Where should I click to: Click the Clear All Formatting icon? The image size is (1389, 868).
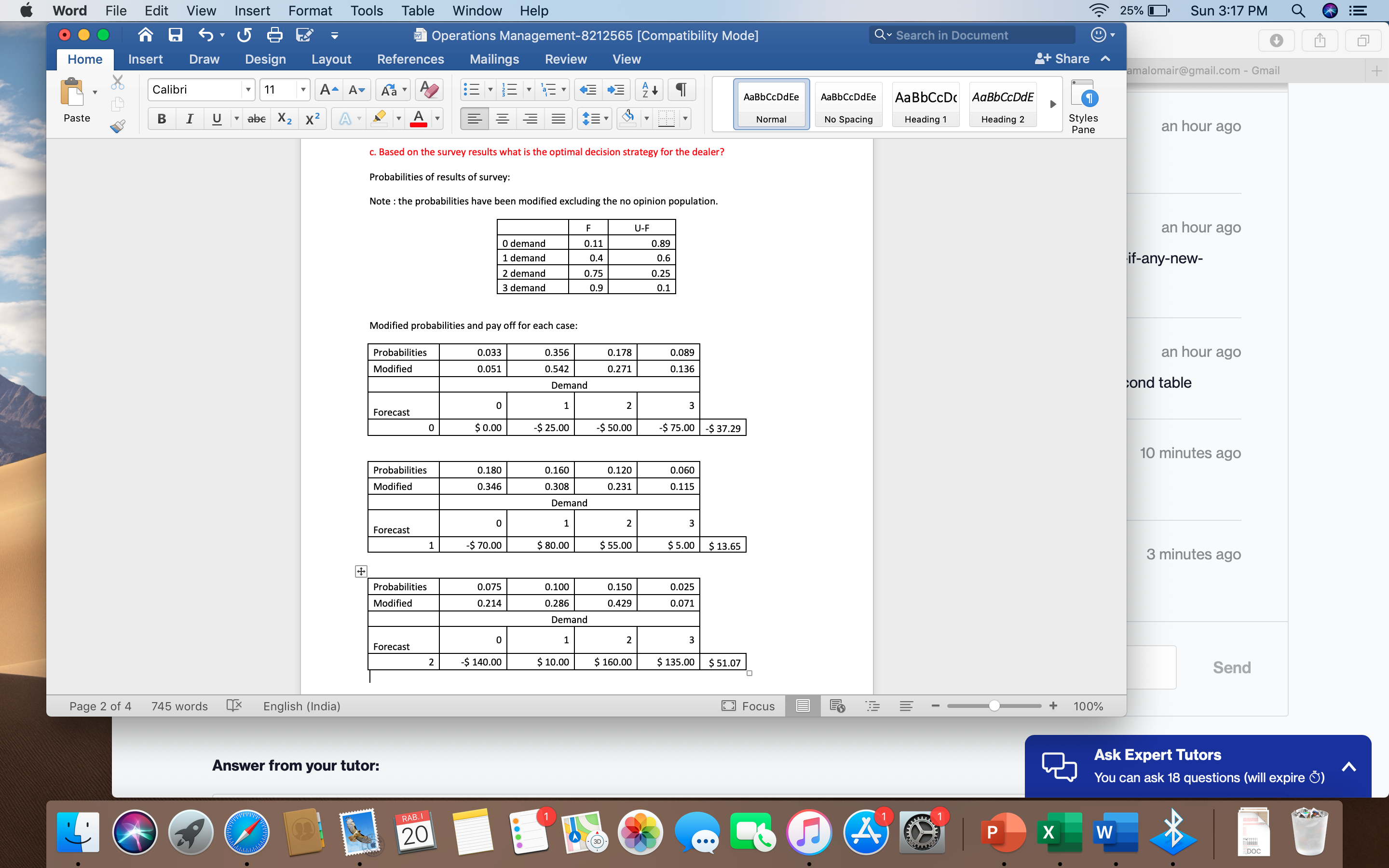click(429, 90)
